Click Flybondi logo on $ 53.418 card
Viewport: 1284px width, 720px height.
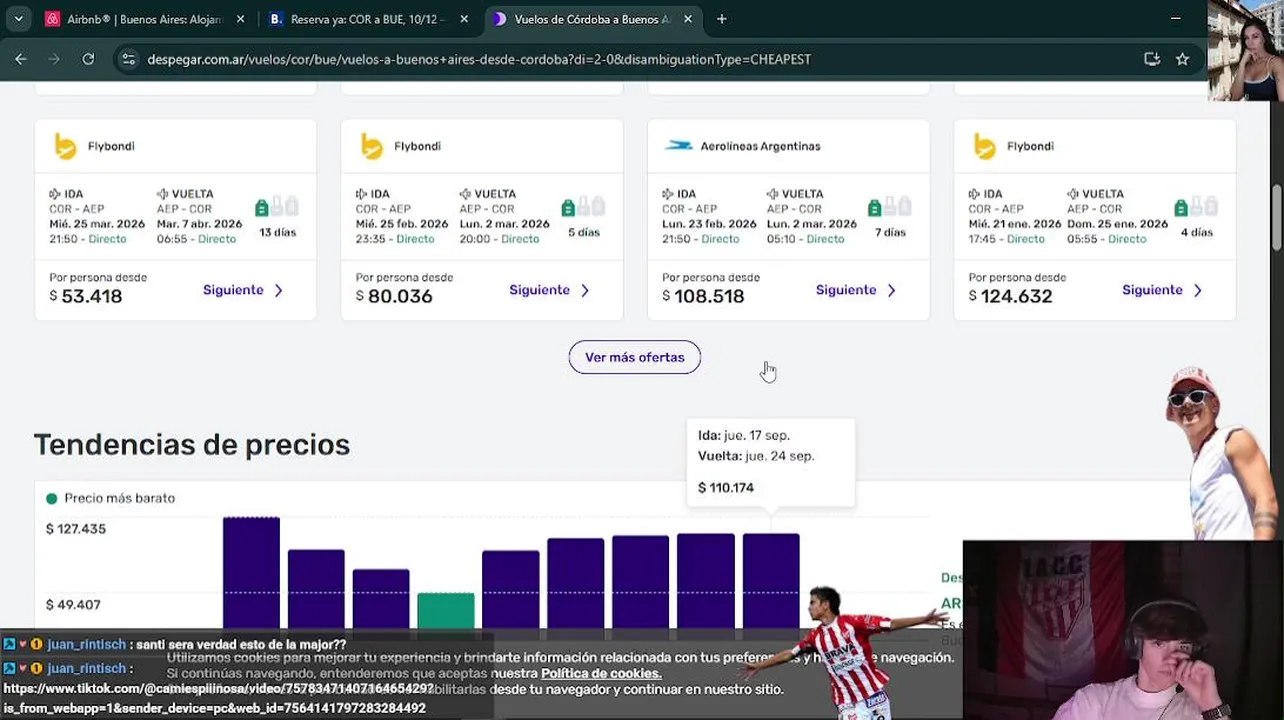(65, 147)
